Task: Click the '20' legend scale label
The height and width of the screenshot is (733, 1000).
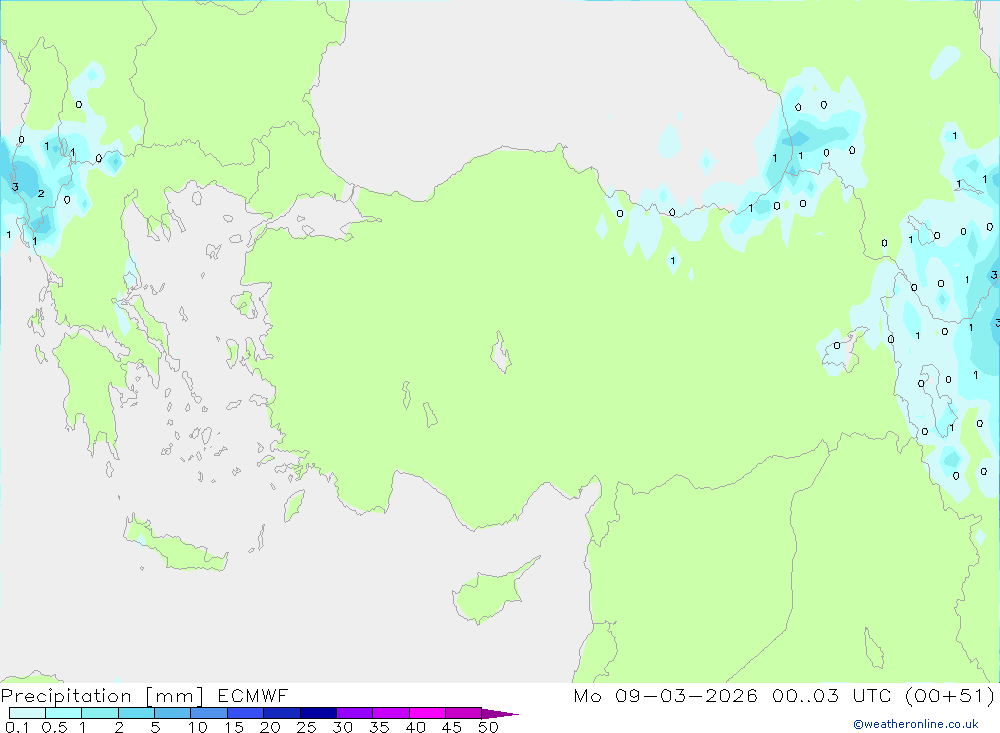Action: tap(270, 727)
